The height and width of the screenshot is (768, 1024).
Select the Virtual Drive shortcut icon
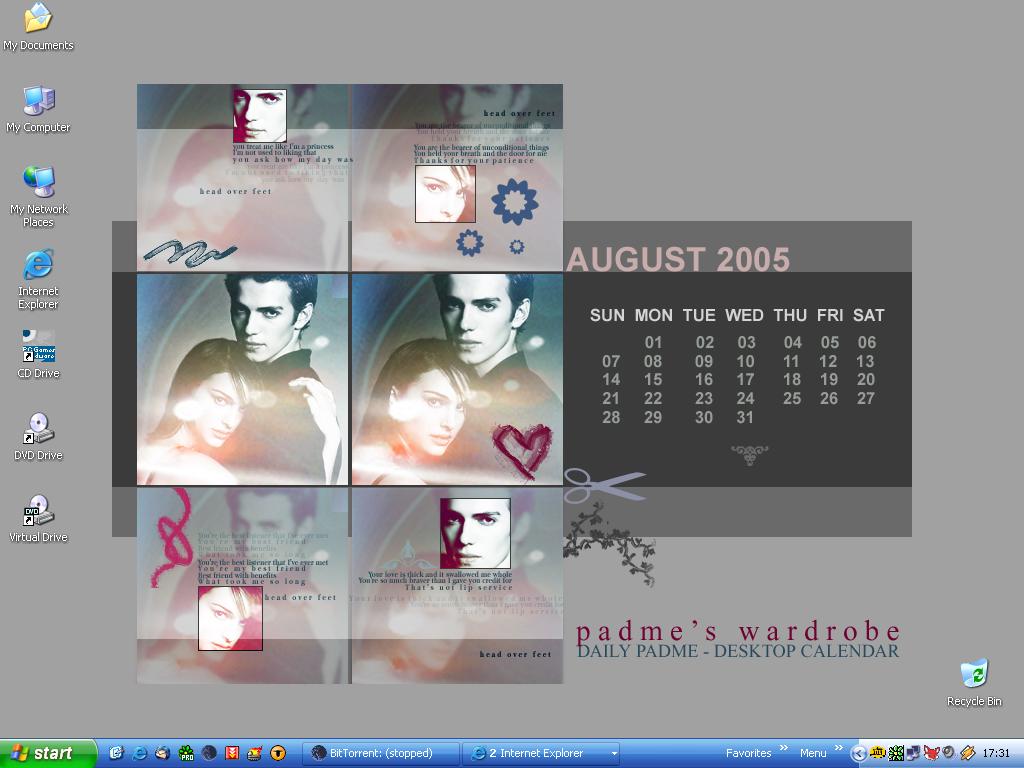click(x=38, y=512)
